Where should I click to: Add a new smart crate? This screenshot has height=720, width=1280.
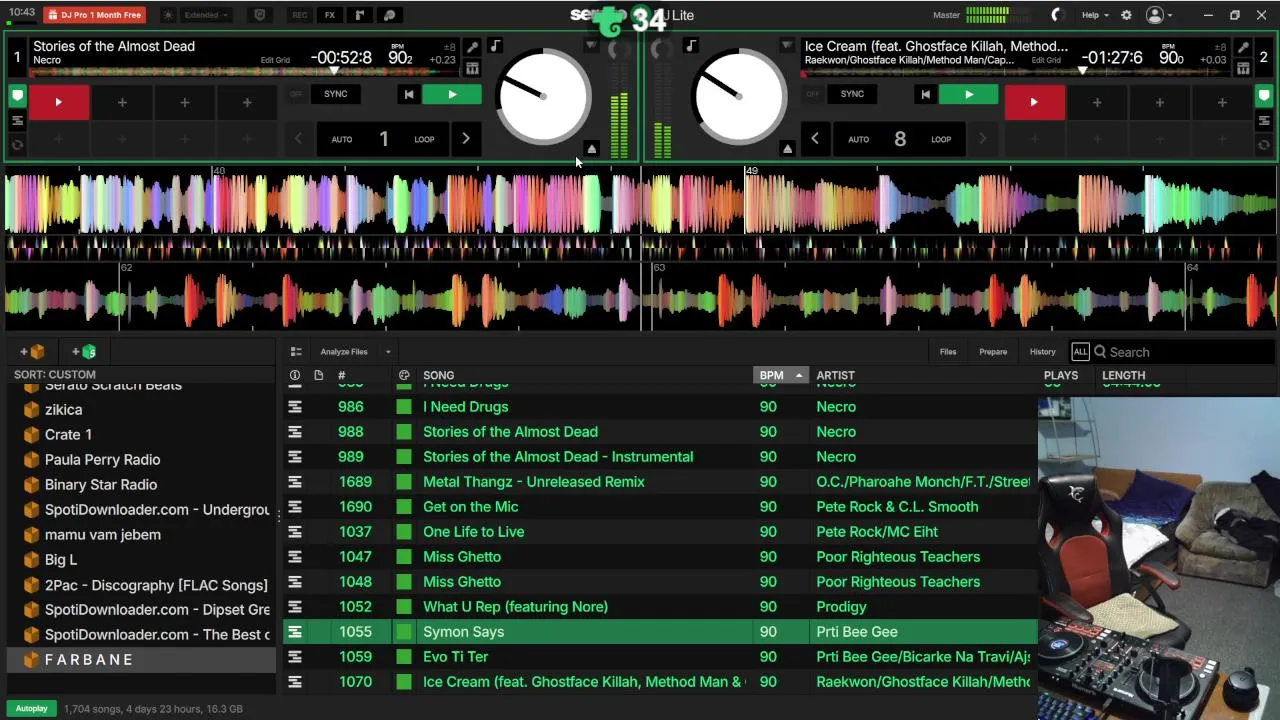click(84, 352)
